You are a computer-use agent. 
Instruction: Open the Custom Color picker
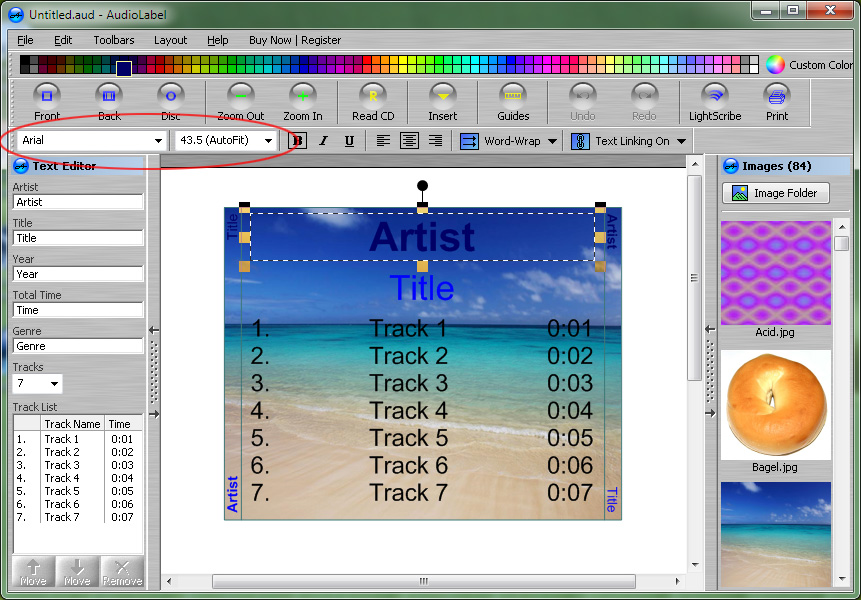pyautogui.click(x=810, y=65)
